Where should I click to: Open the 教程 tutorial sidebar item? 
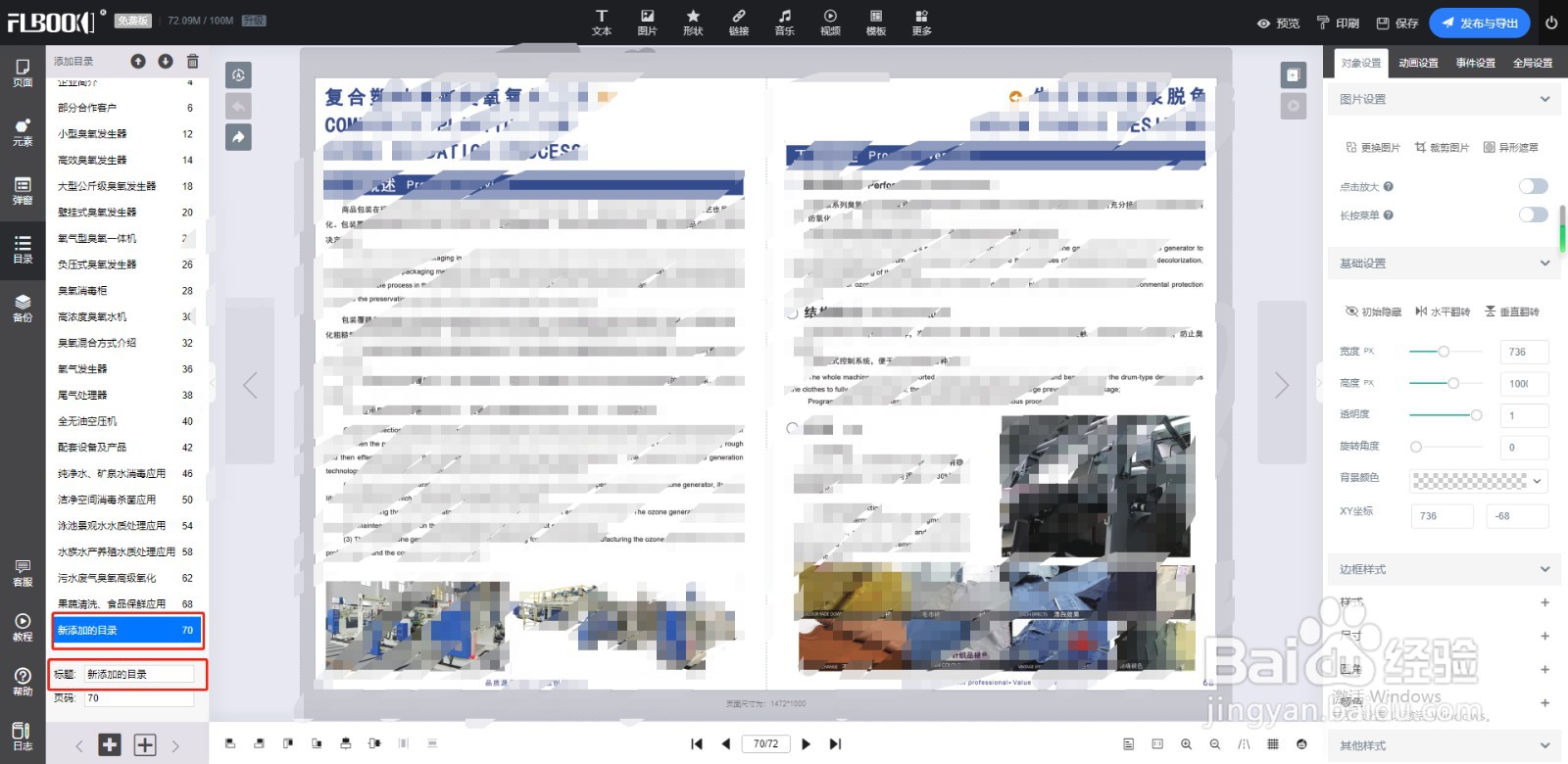click(23, 628)
